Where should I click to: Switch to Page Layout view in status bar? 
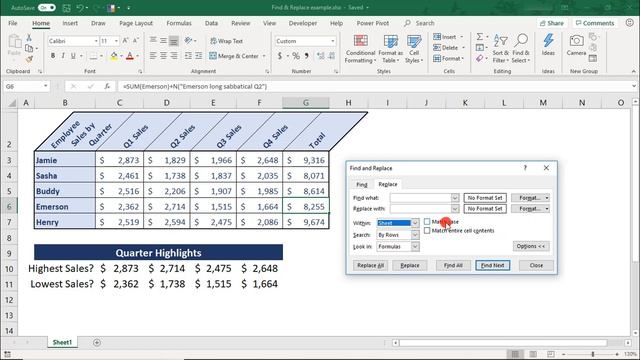[x=533, y=354]
